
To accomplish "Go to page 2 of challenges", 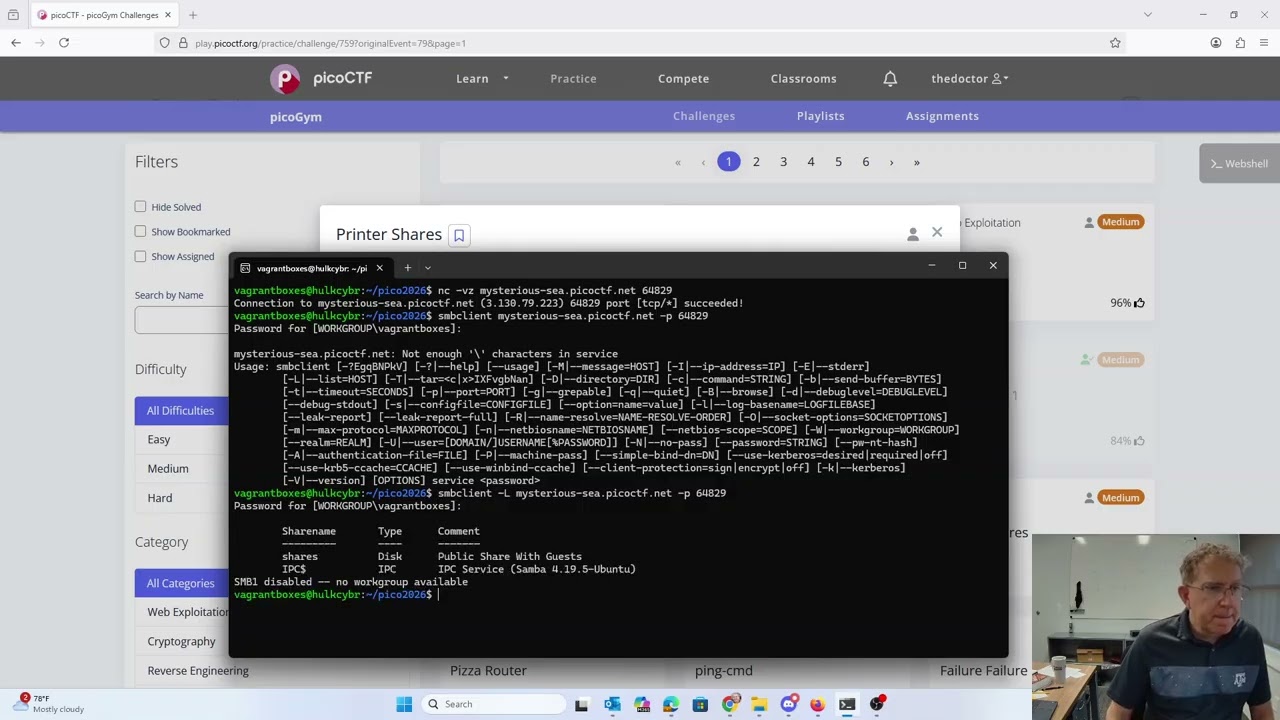I will [x=756, y=162].
